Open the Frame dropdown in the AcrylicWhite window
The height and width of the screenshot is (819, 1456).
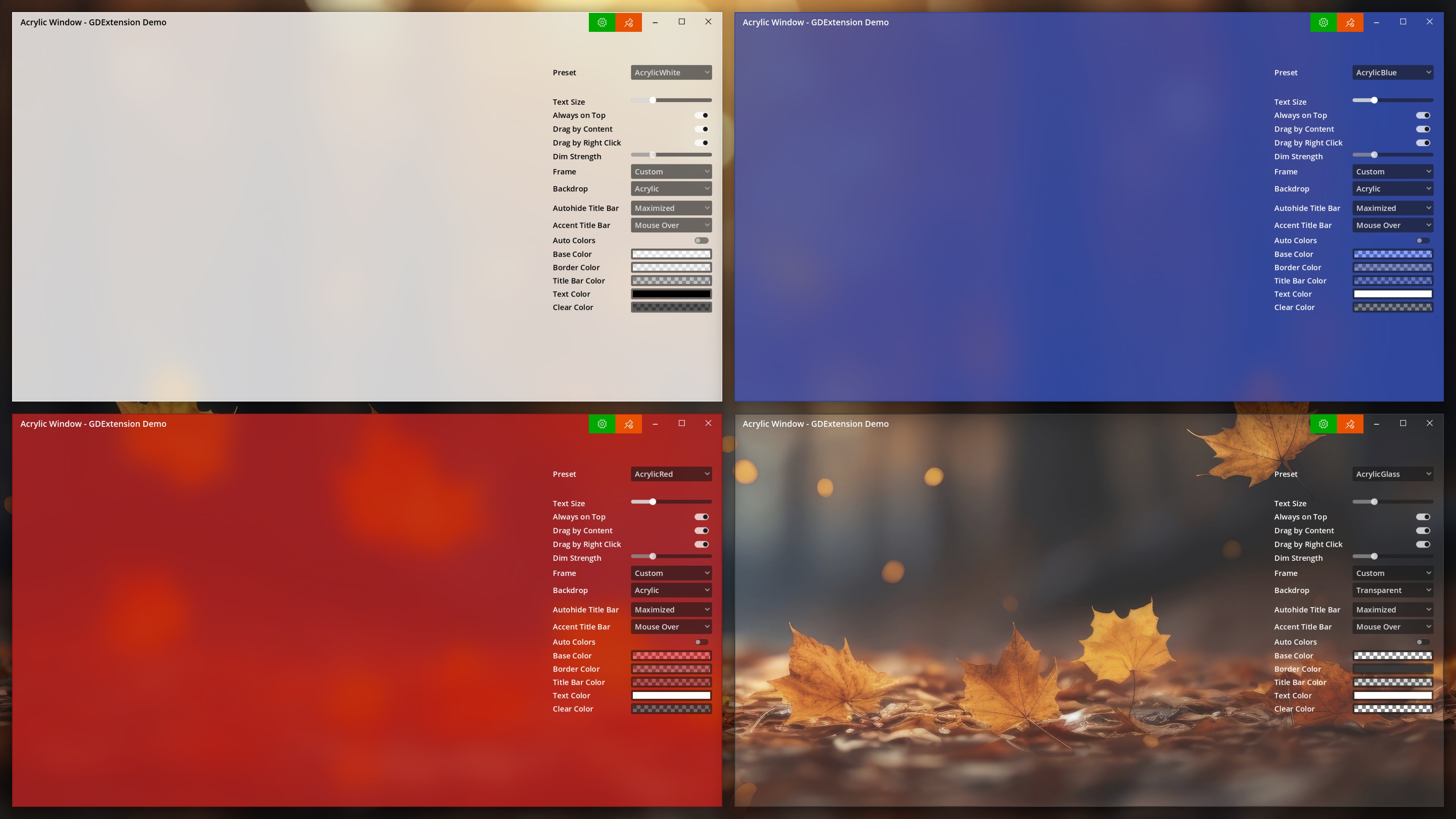(671, 171)
